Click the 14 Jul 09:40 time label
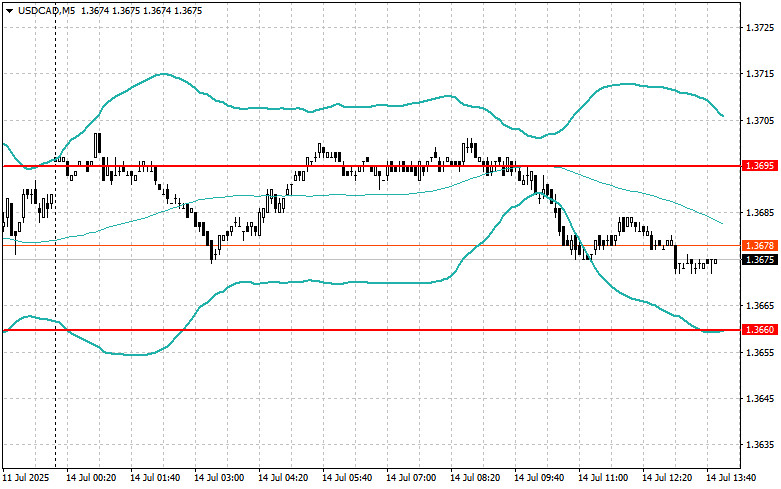The width and height of the screenshot is (781, 489). tap(539, 478)
